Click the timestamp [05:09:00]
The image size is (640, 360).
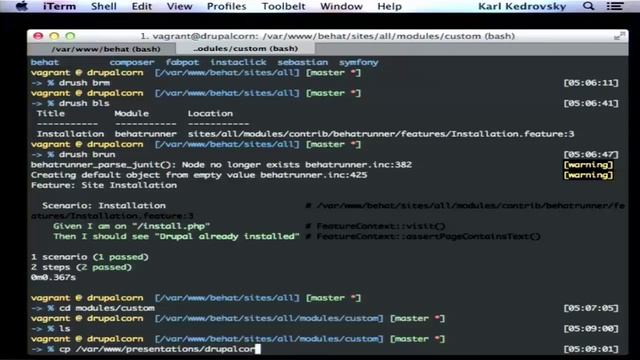(x=591, y=329)
